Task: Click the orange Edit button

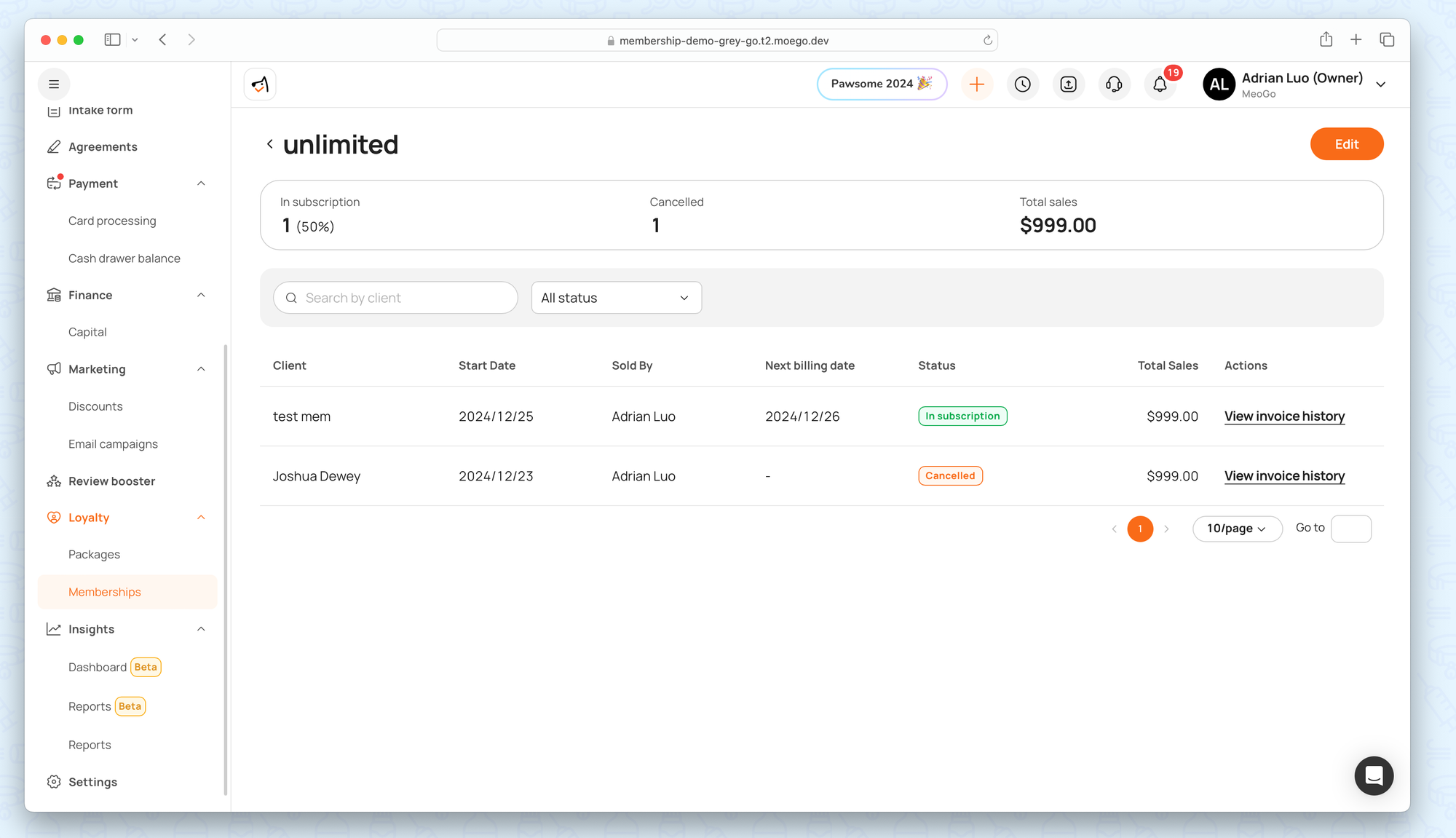Action: [1346, 144]
